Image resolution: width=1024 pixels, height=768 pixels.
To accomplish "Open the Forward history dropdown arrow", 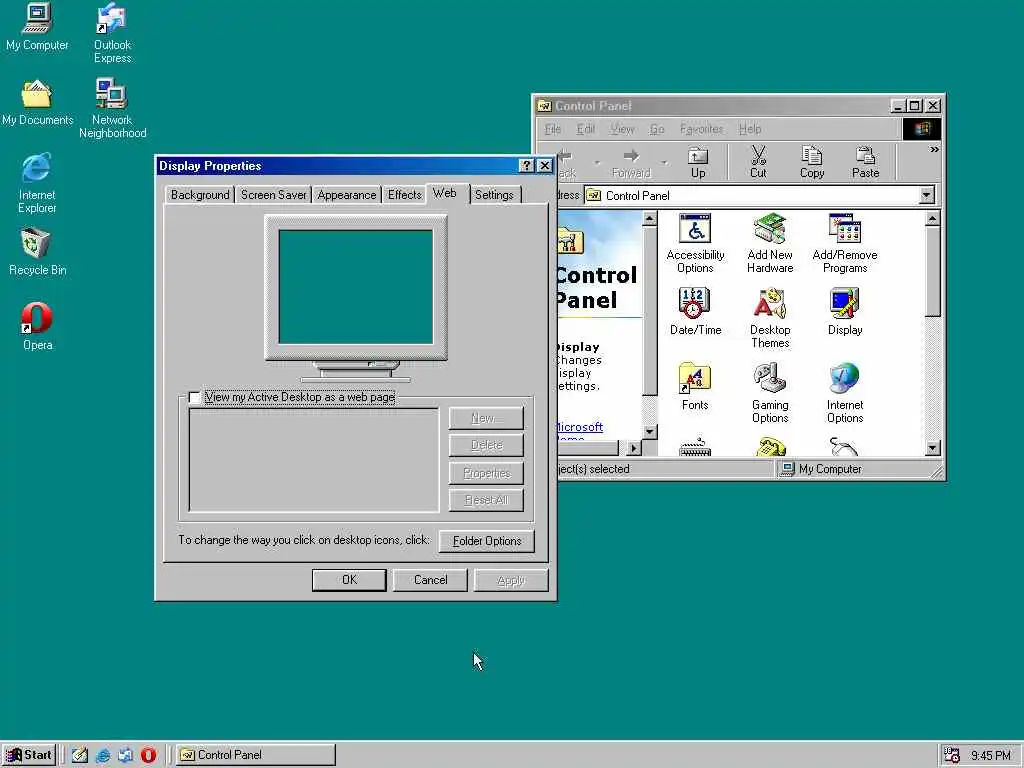I will click(x=664, y=163).
